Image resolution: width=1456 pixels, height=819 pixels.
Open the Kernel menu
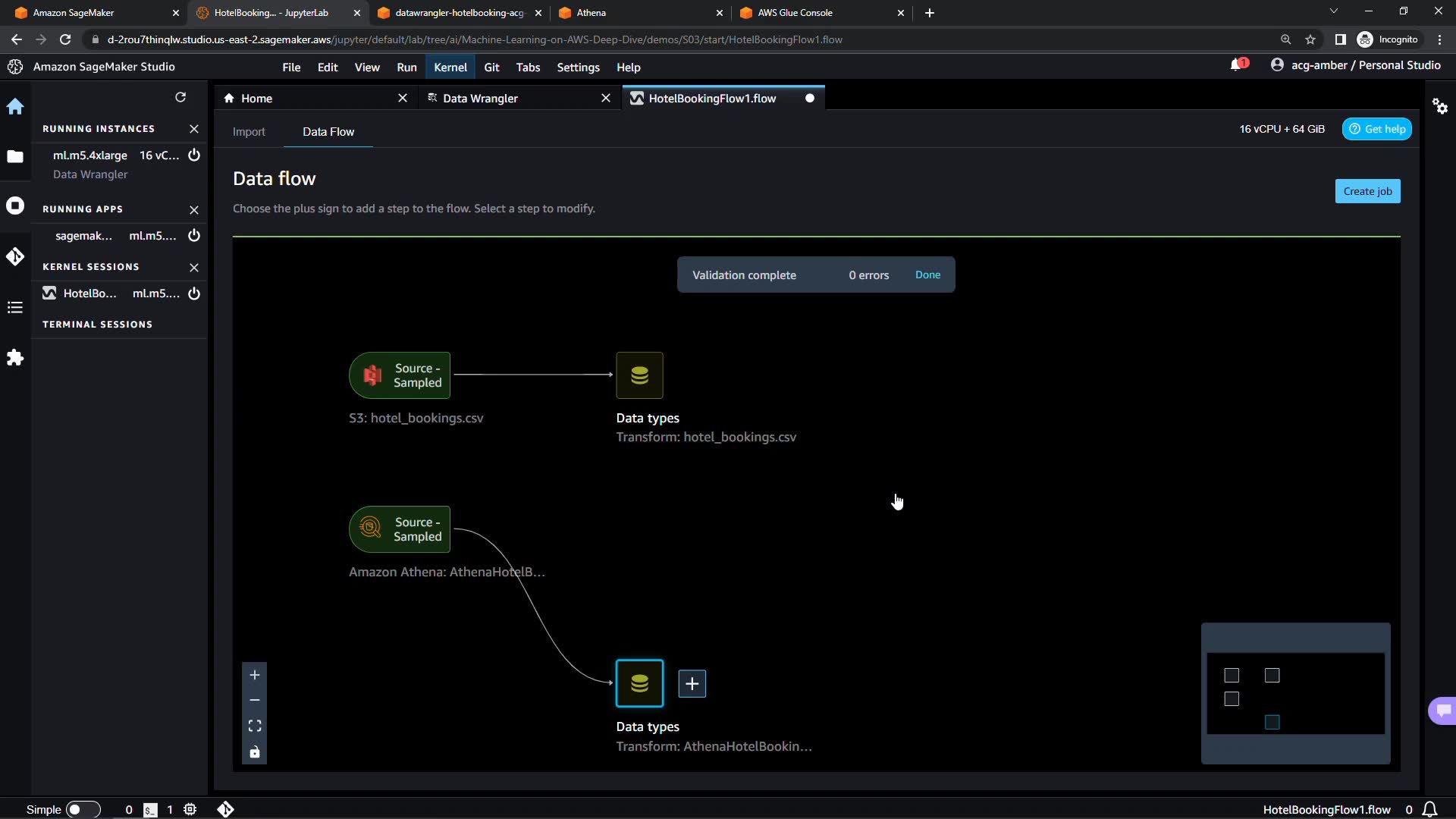[x=450, y=67]
